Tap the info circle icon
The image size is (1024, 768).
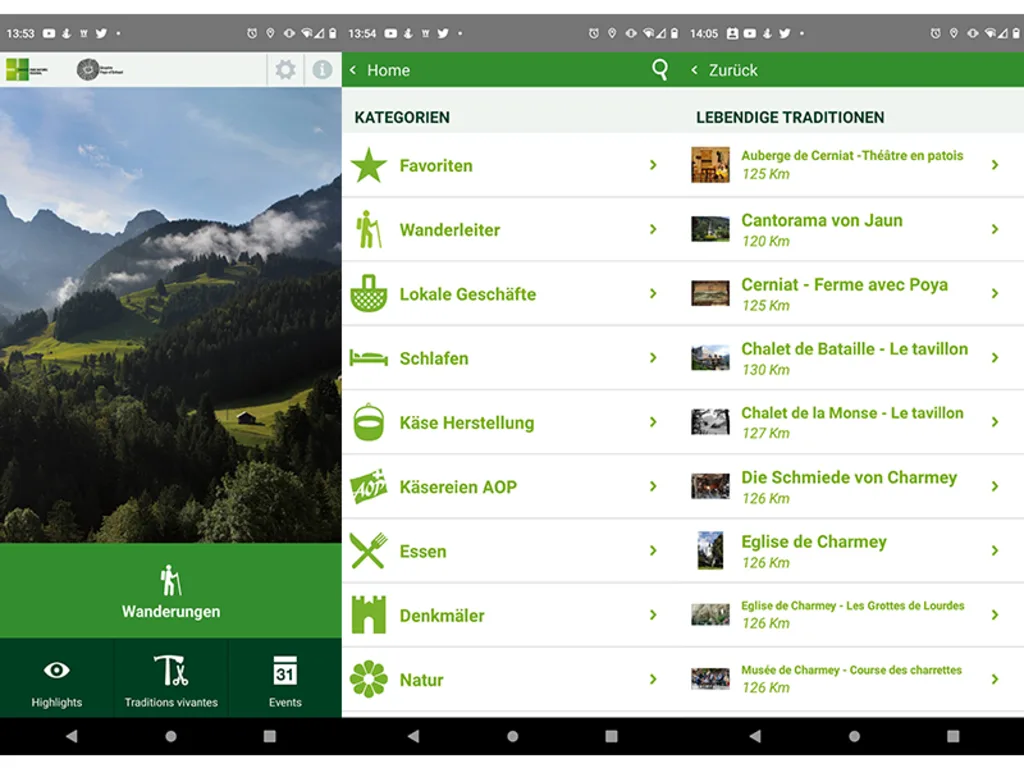[319, 70]
